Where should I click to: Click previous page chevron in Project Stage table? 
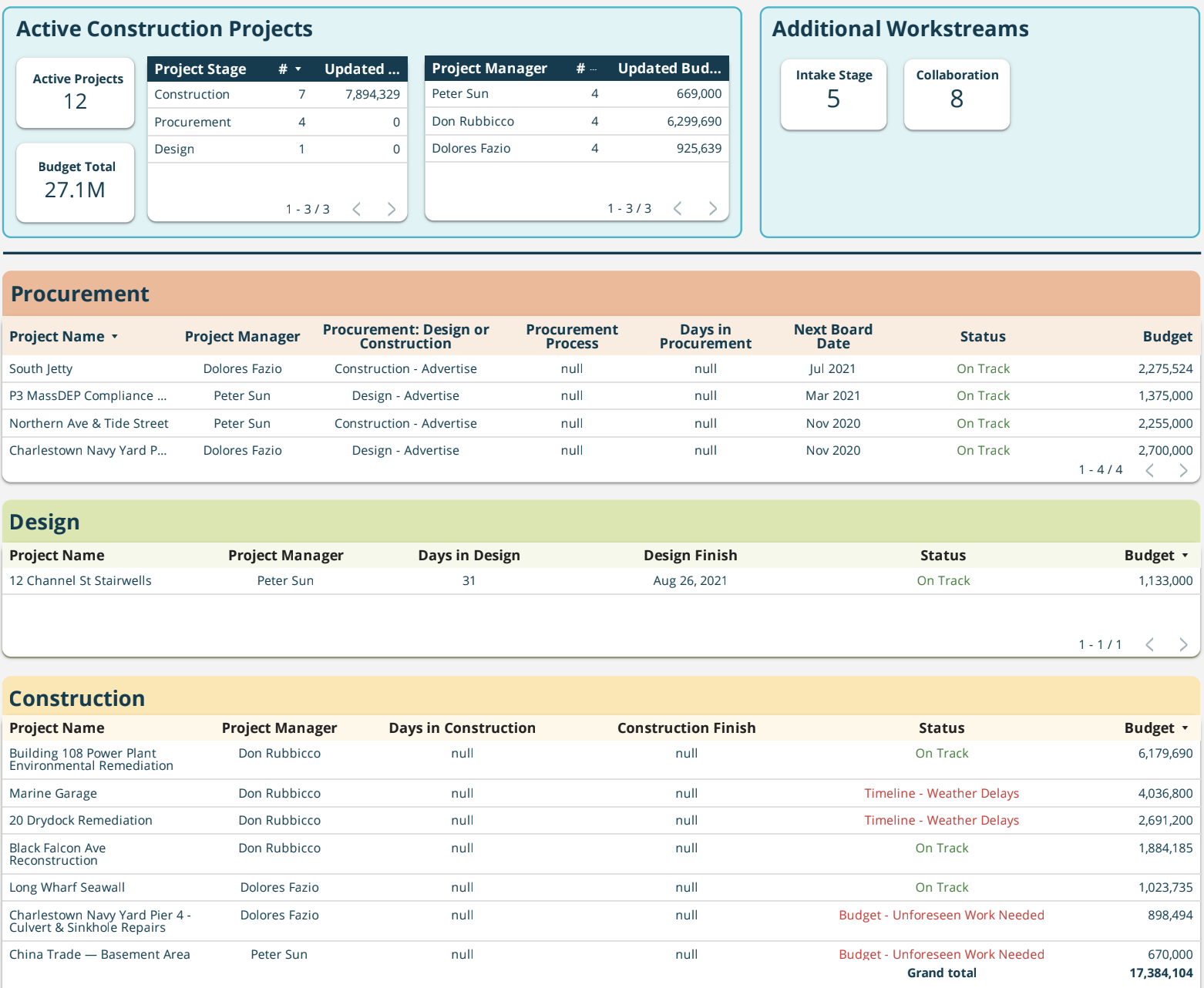tap(356, 208)
